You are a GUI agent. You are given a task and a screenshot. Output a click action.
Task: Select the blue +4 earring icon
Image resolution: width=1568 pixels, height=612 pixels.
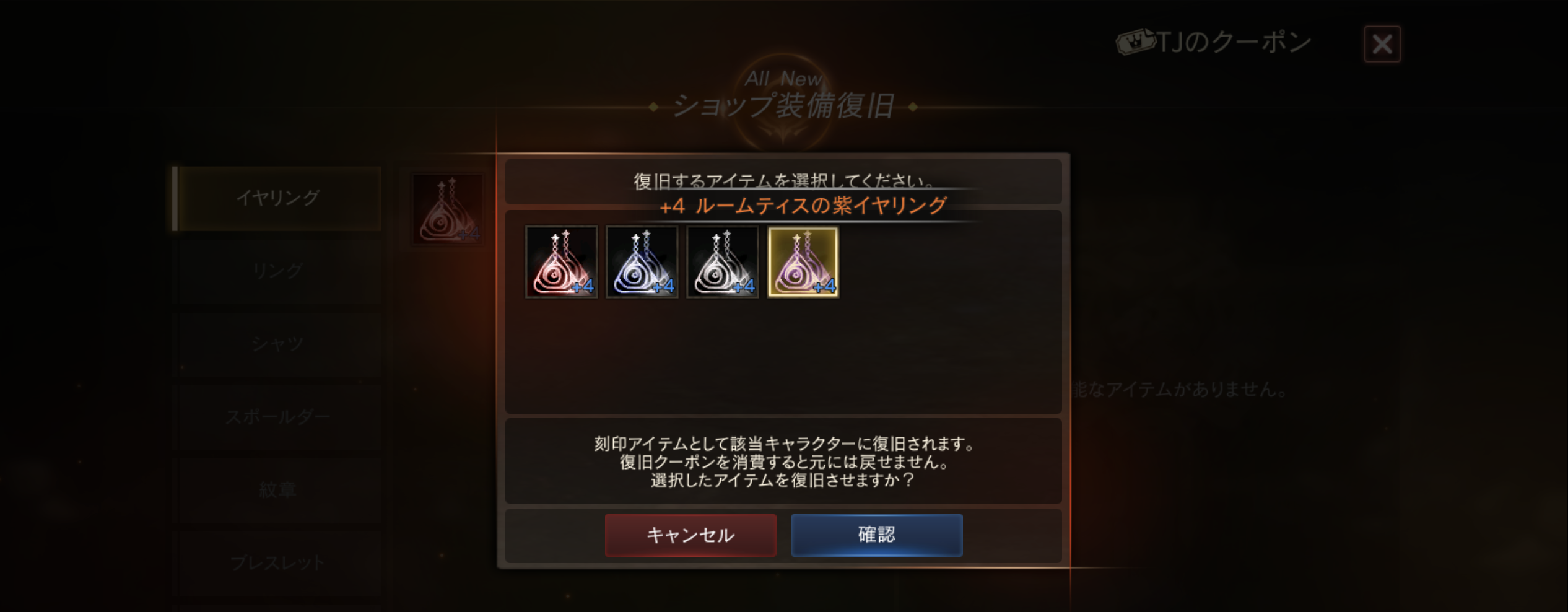tap(642, 262)
